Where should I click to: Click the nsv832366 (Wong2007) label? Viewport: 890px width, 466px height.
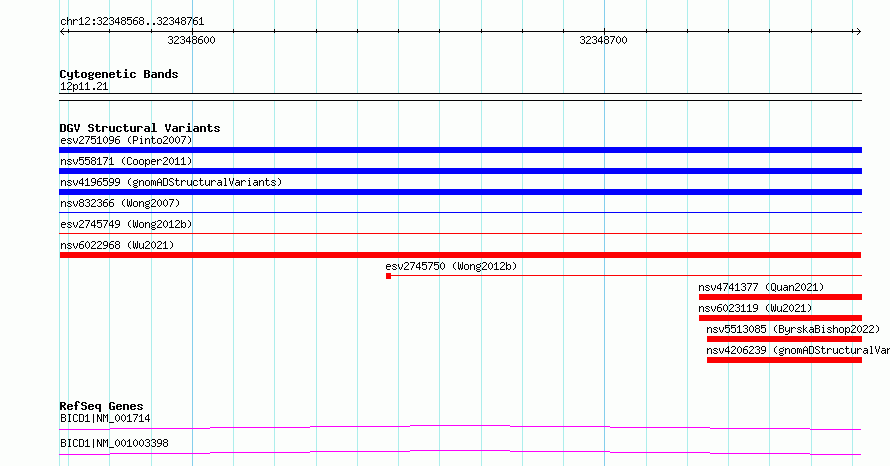point(120,203)
